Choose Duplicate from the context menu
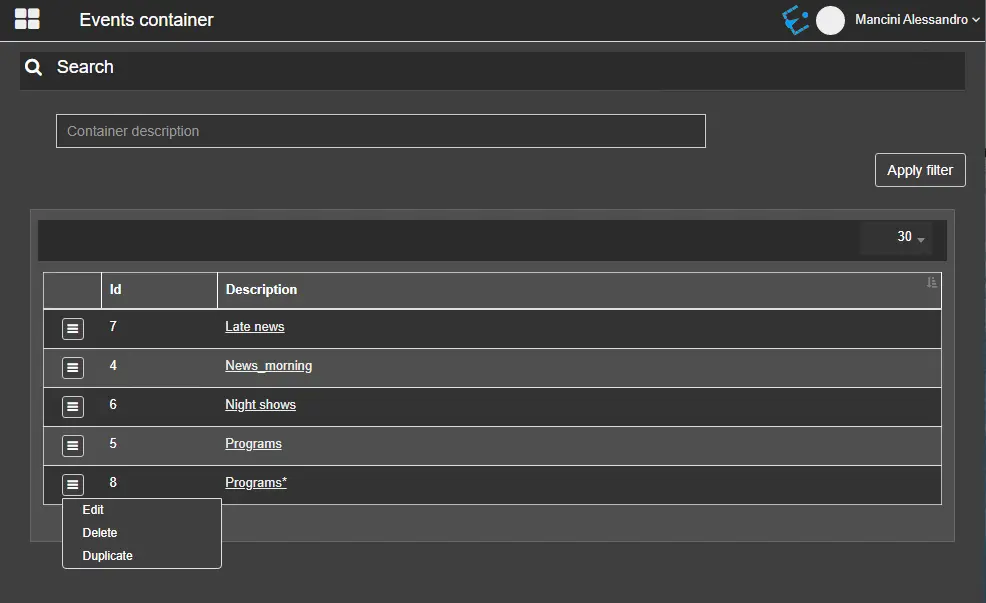This screenshot has width=986, height=603. [x=107, y=556]
